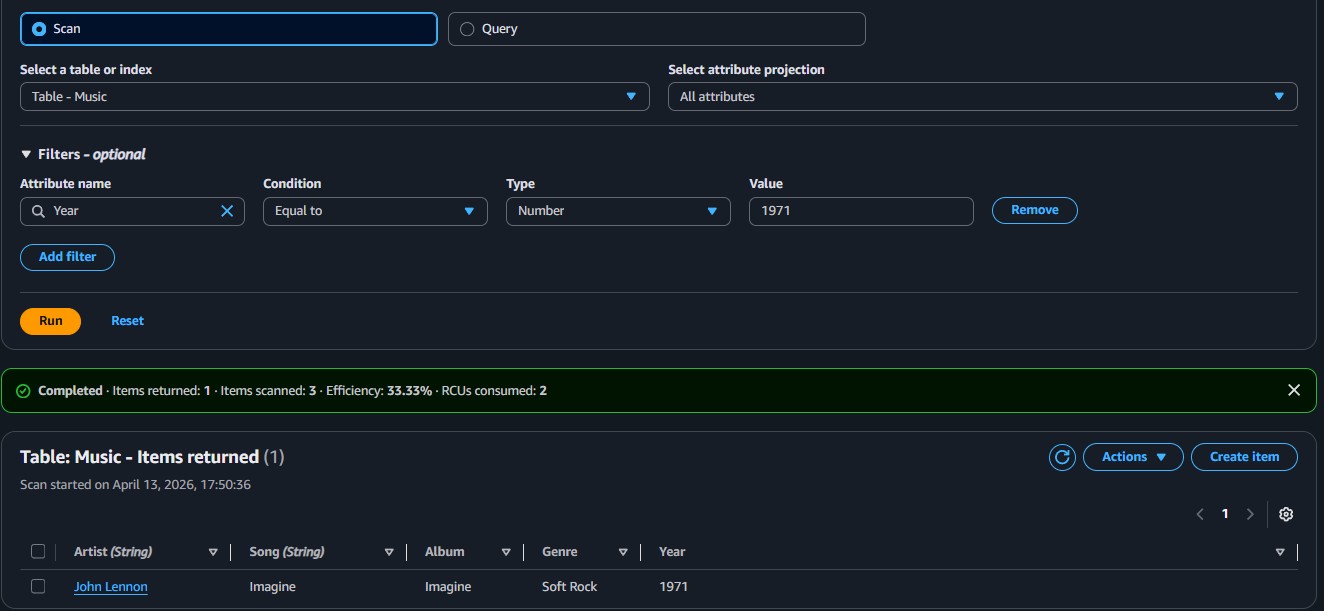The image size is (1324, 611).
Task: Click the search icon in the attribute name field
Action: point(38,211)
